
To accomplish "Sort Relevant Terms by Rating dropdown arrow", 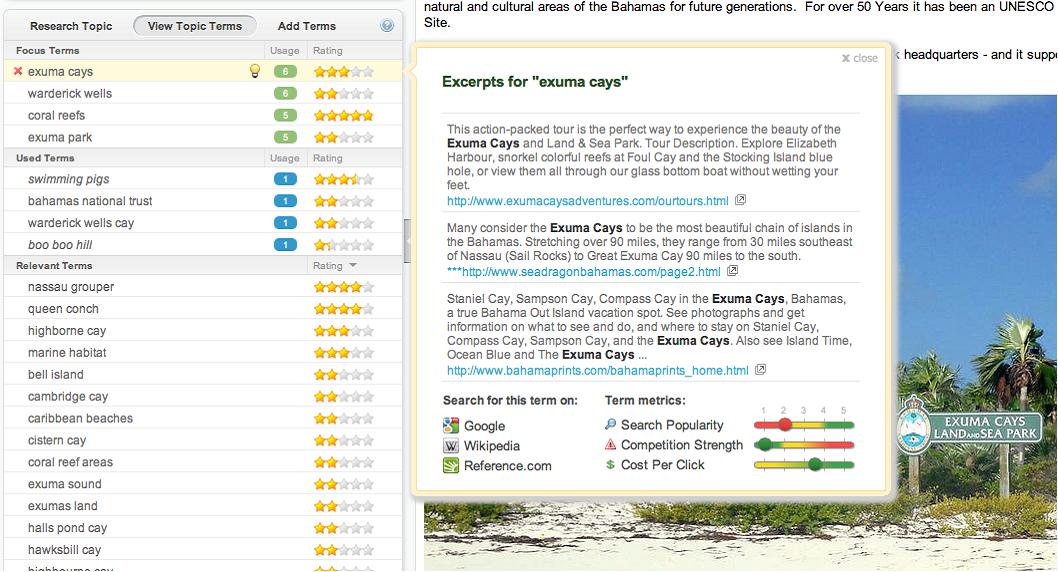I will (x=352, y=266).
